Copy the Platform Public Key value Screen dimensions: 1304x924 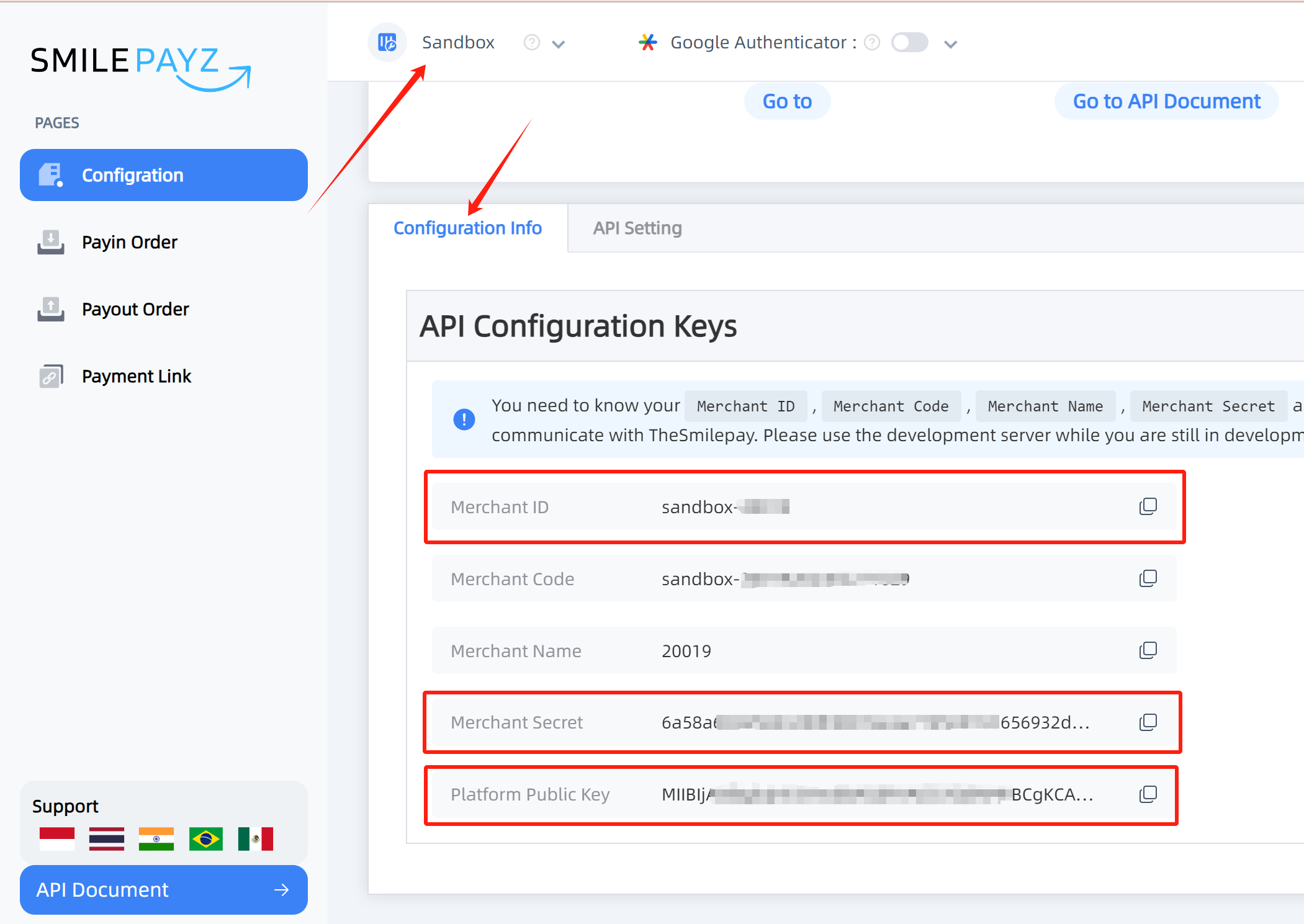coord(1148,794)
